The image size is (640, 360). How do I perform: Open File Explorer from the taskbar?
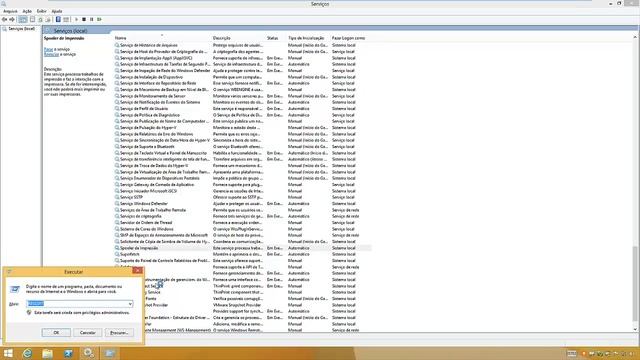pos(48,353)
